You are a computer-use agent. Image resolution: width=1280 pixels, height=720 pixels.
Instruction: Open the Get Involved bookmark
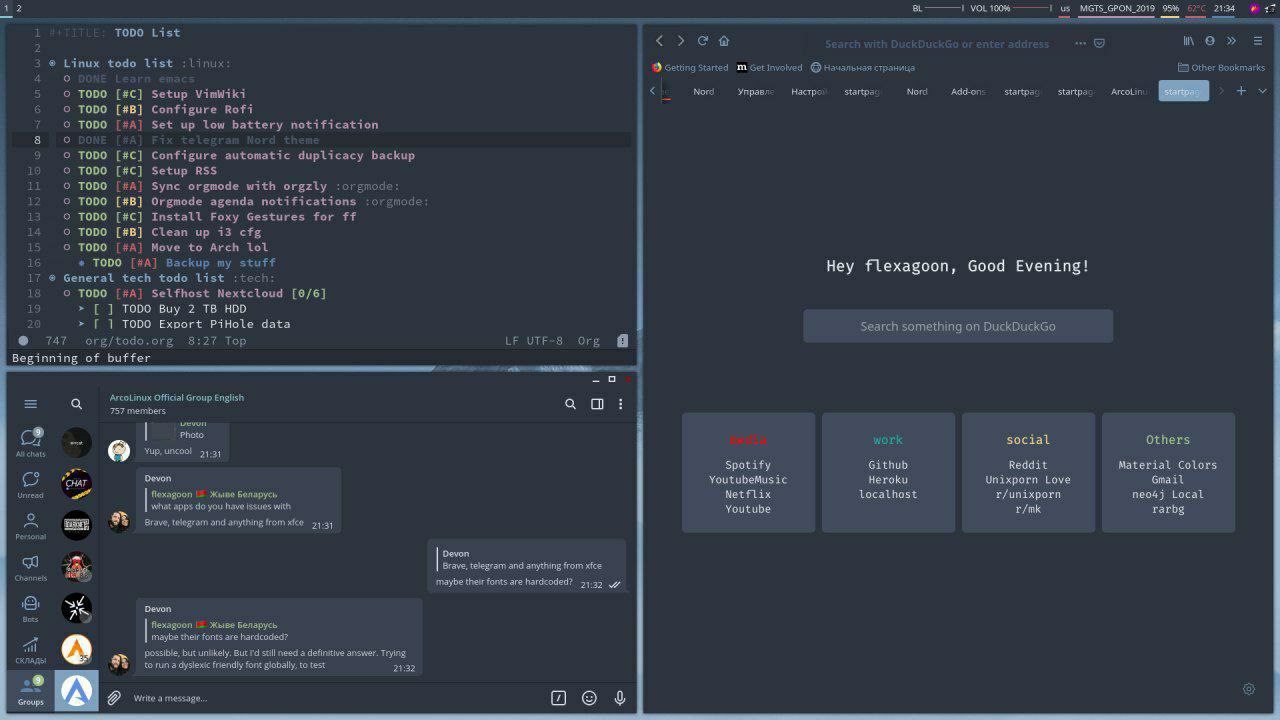[769, 68]
